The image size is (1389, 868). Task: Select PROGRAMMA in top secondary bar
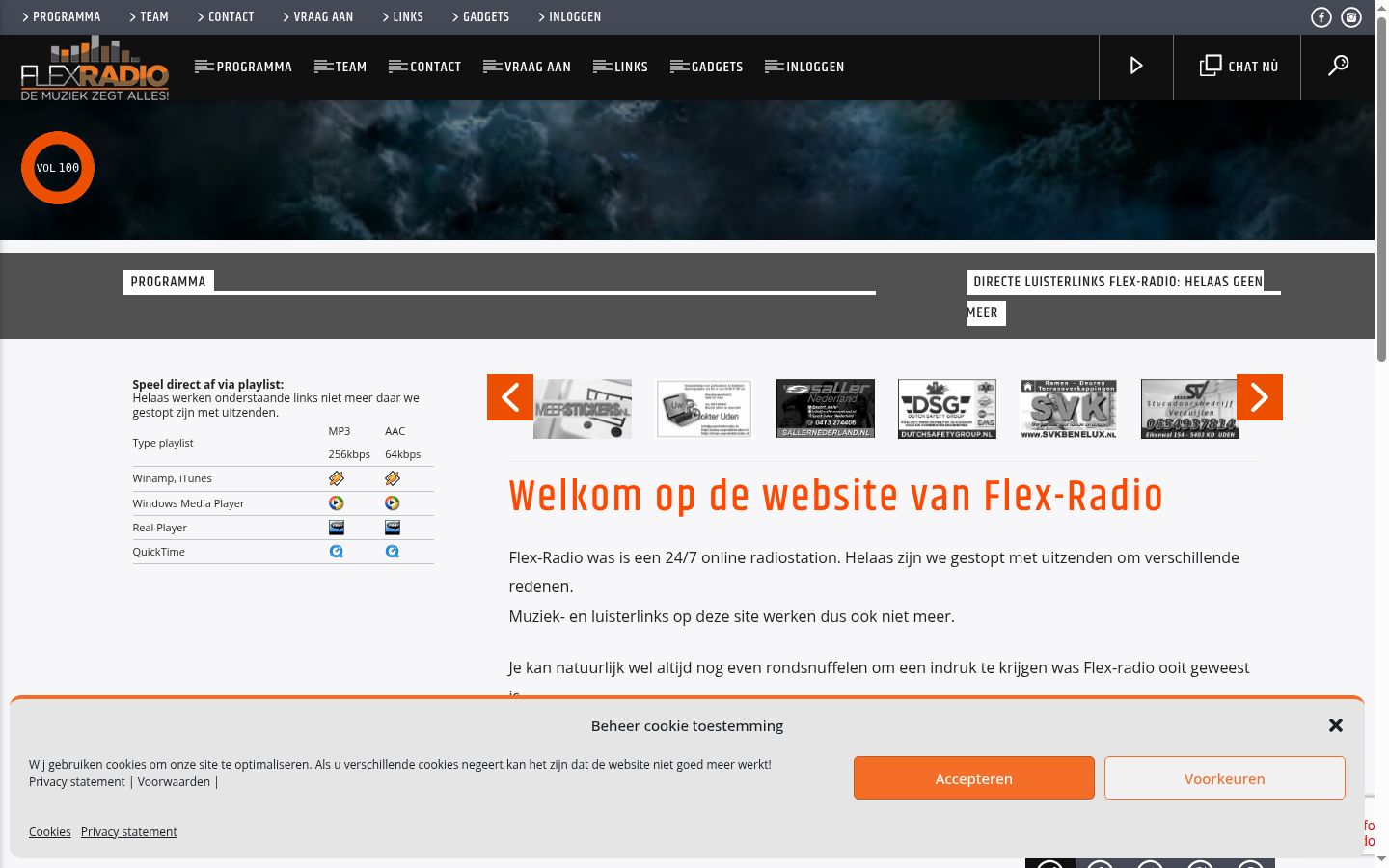[x=61, y=17]
